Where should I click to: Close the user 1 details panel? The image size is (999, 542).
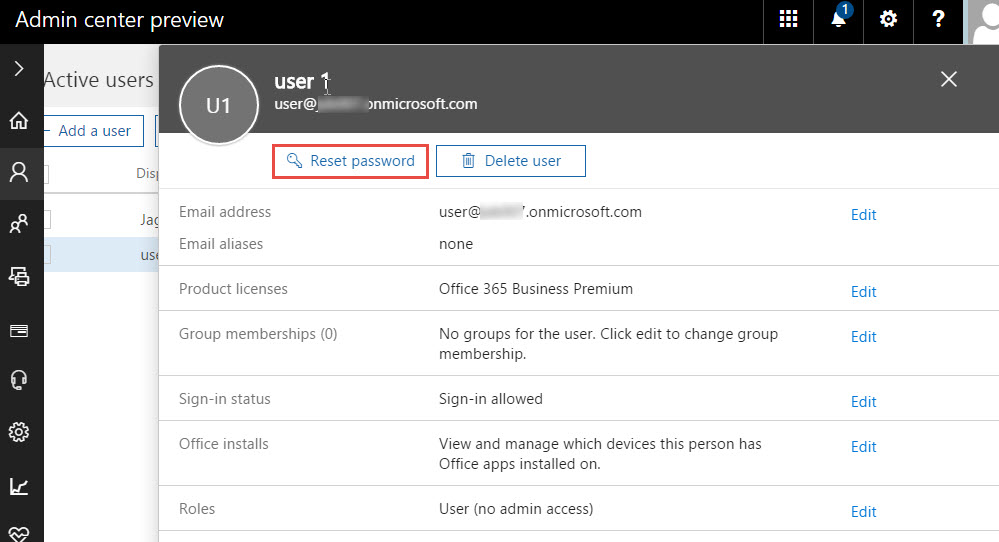949,79
